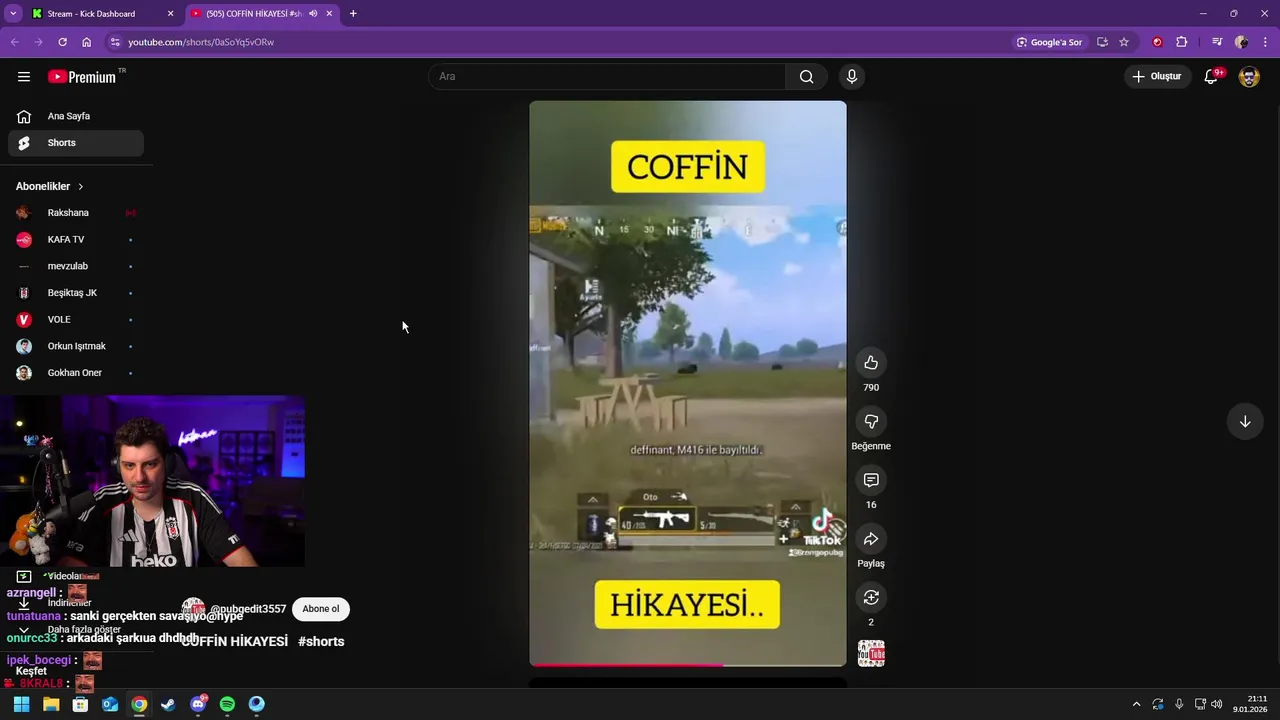Mute the YouTube tab audio icon
This screenshot has width=1280, height=720.
click(x=313, y=14)
